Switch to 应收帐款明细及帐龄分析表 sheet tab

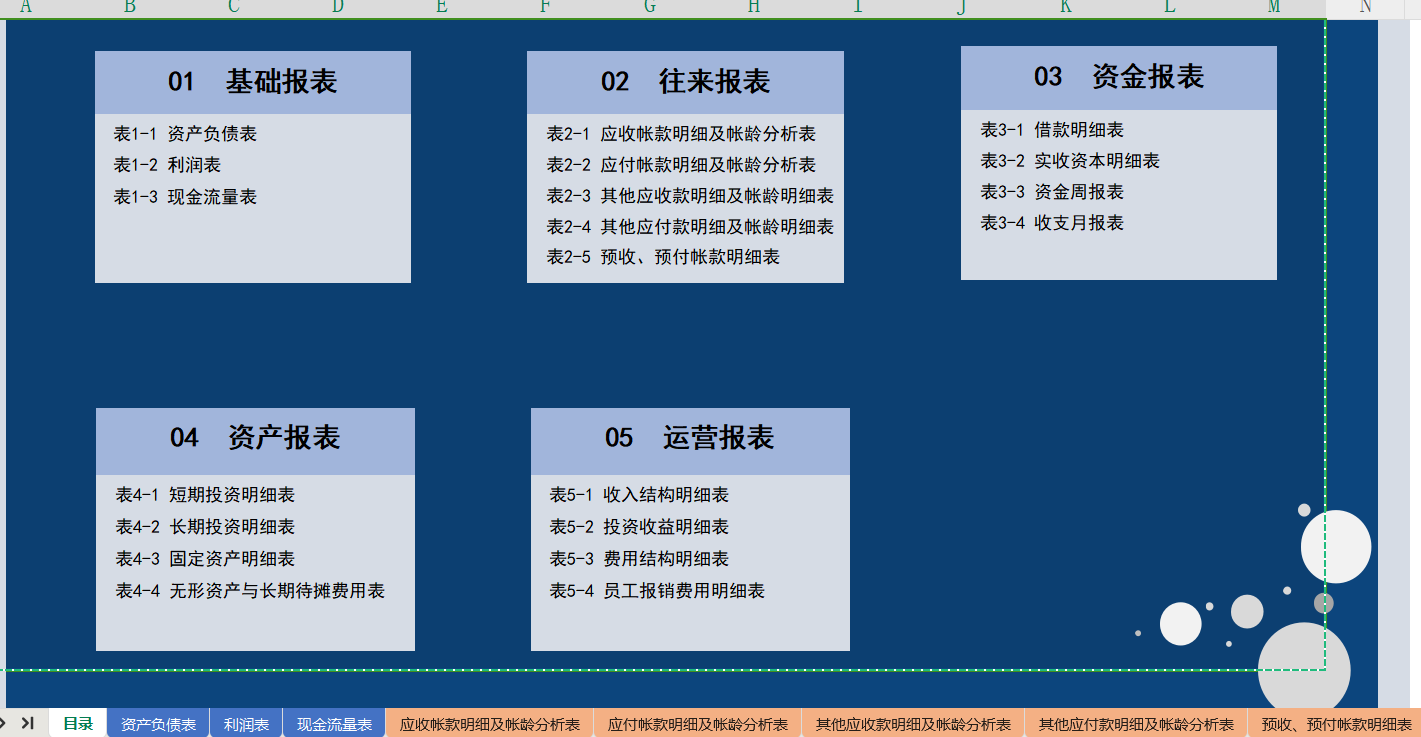[x=490, y=724]
